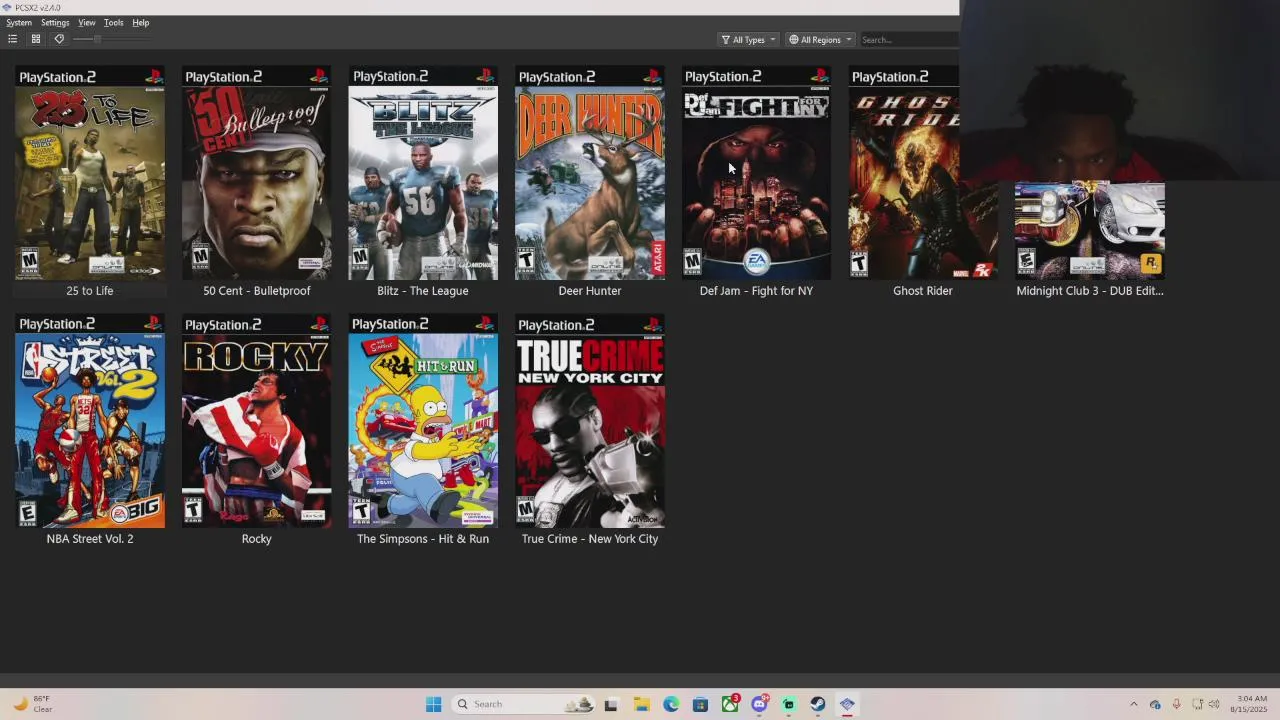The height and width of the screenshot is (720, 1280).
Task: Click the 'Rocky' title text
Action: click(x=256, y=539)
